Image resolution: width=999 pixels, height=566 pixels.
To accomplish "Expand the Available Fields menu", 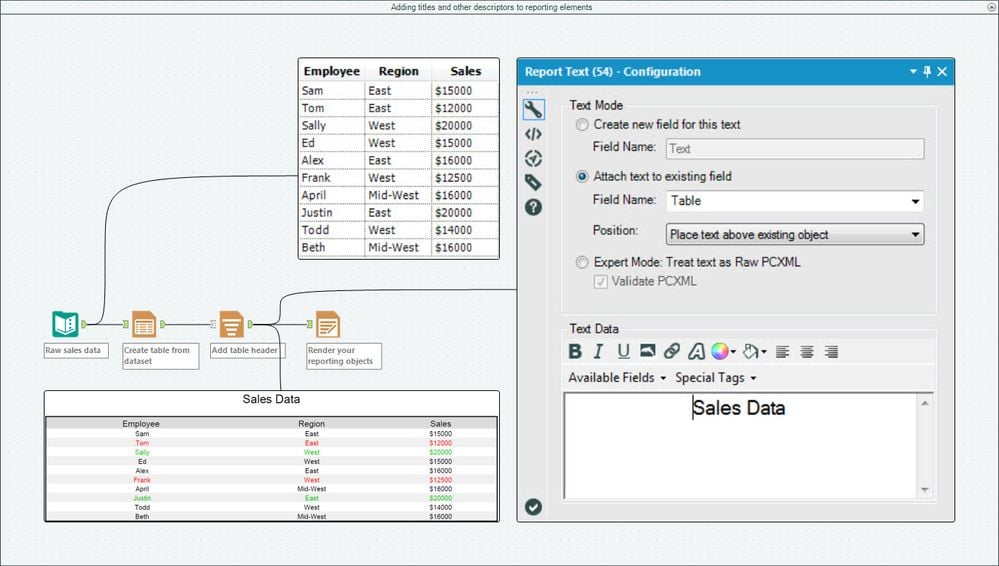I will click(x=617, y=378).
